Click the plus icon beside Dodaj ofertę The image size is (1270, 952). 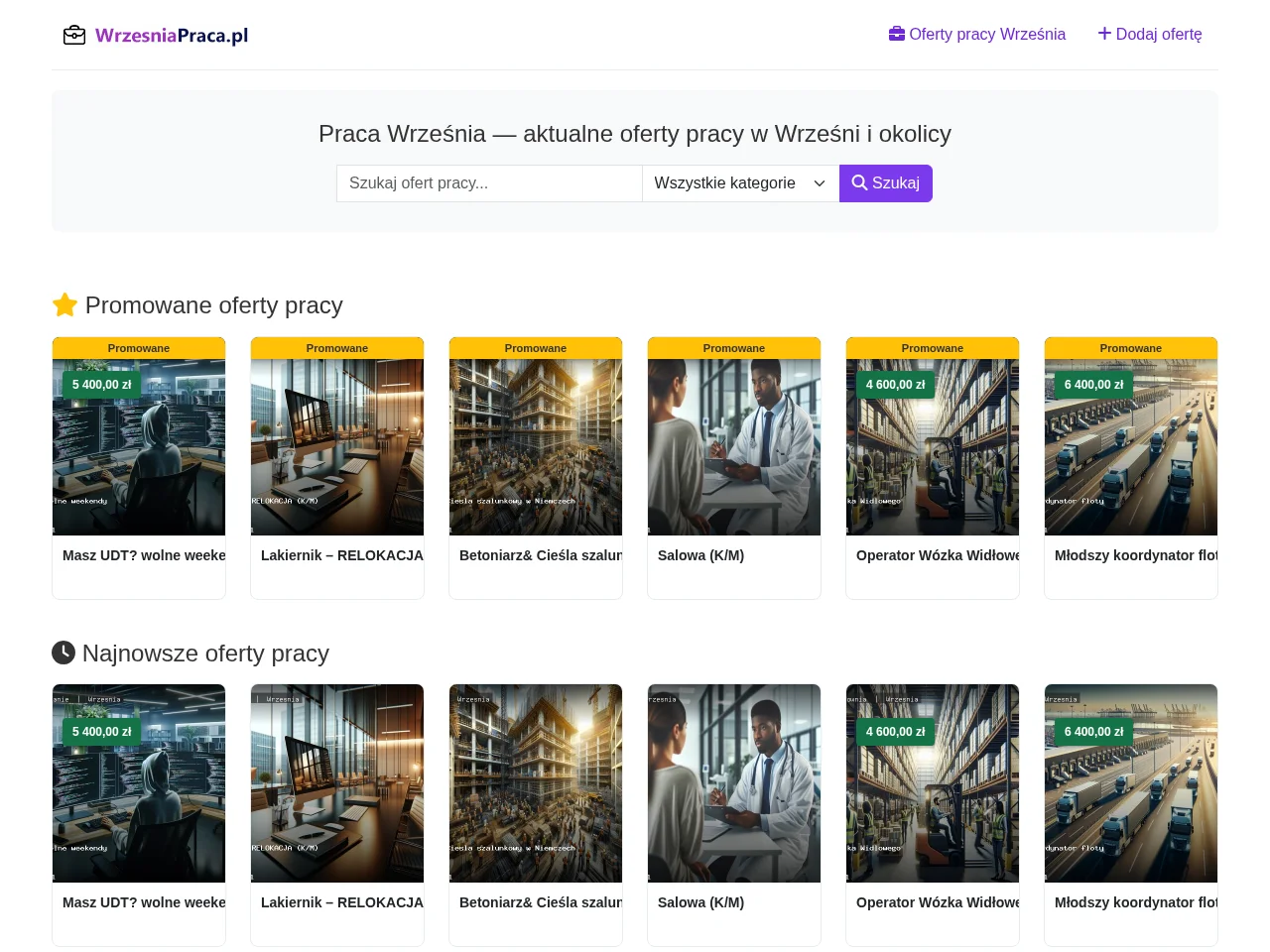[1104, 34]
